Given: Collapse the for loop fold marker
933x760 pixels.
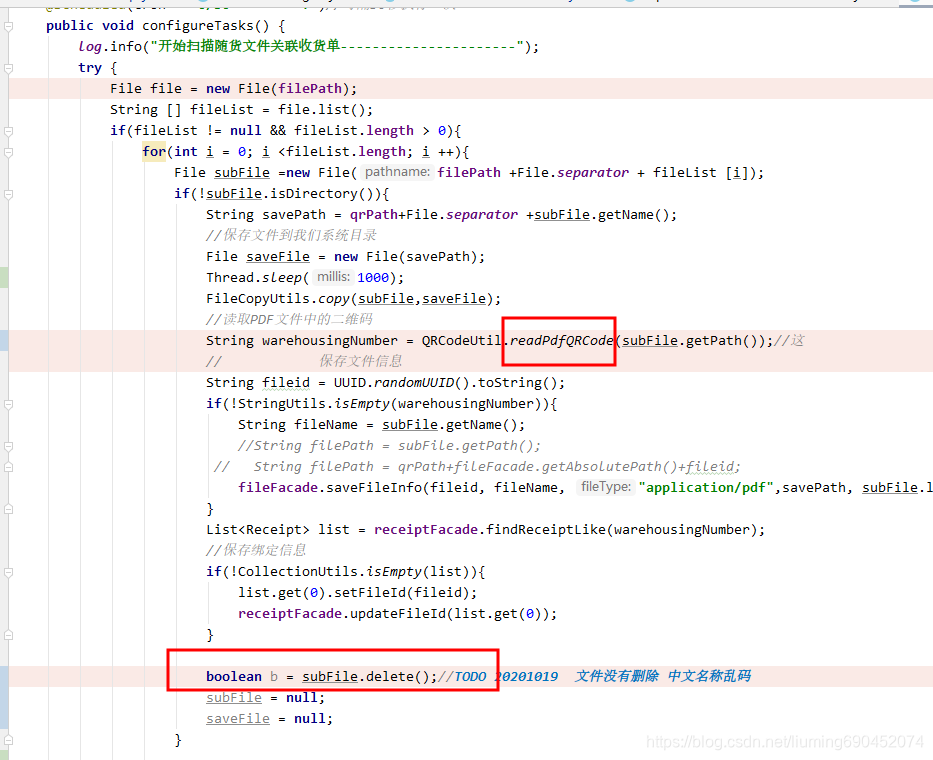Looking at the screenshot, I should (8, 151).
